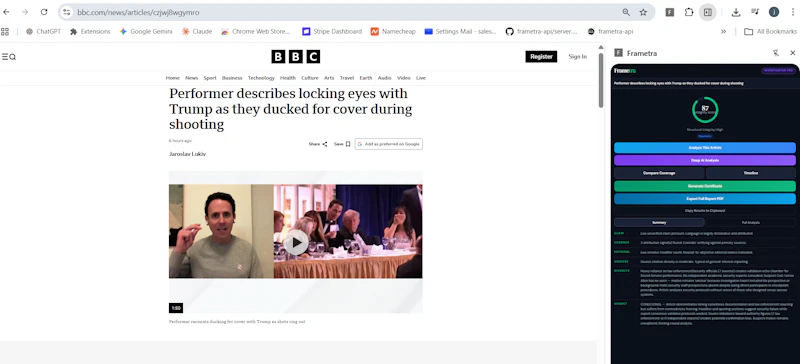Open the frametra-api/server GitHub bookmark
This screenshot has width=800, height=364.
(x=541, y=32)
